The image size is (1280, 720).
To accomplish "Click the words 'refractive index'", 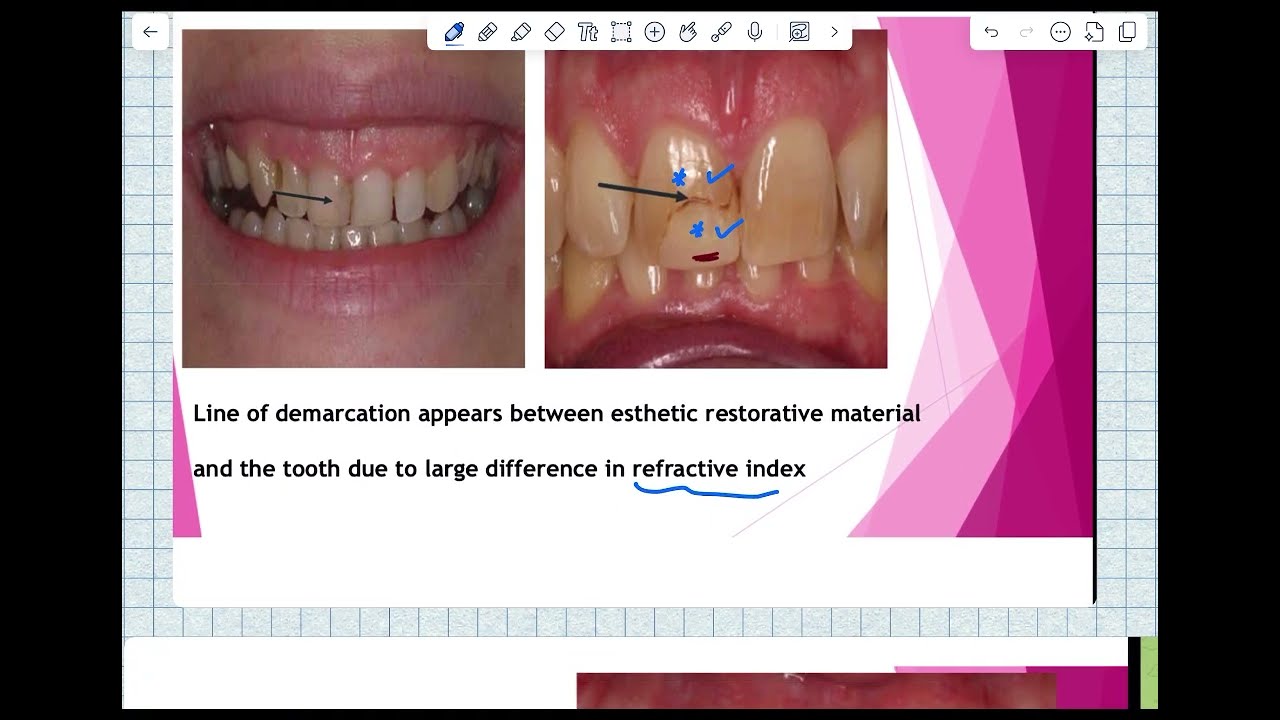I will click(x=719, y=469).
